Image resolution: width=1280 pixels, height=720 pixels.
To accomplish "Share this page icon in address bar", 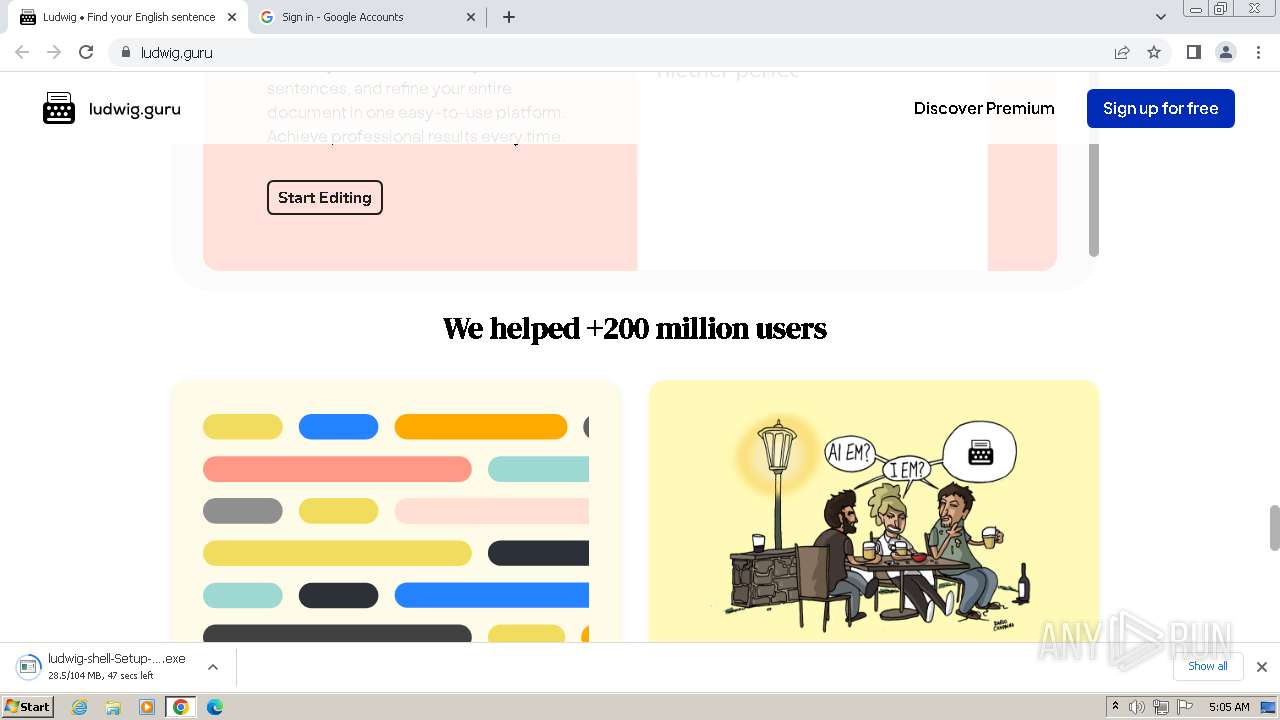I will 1122,52.
